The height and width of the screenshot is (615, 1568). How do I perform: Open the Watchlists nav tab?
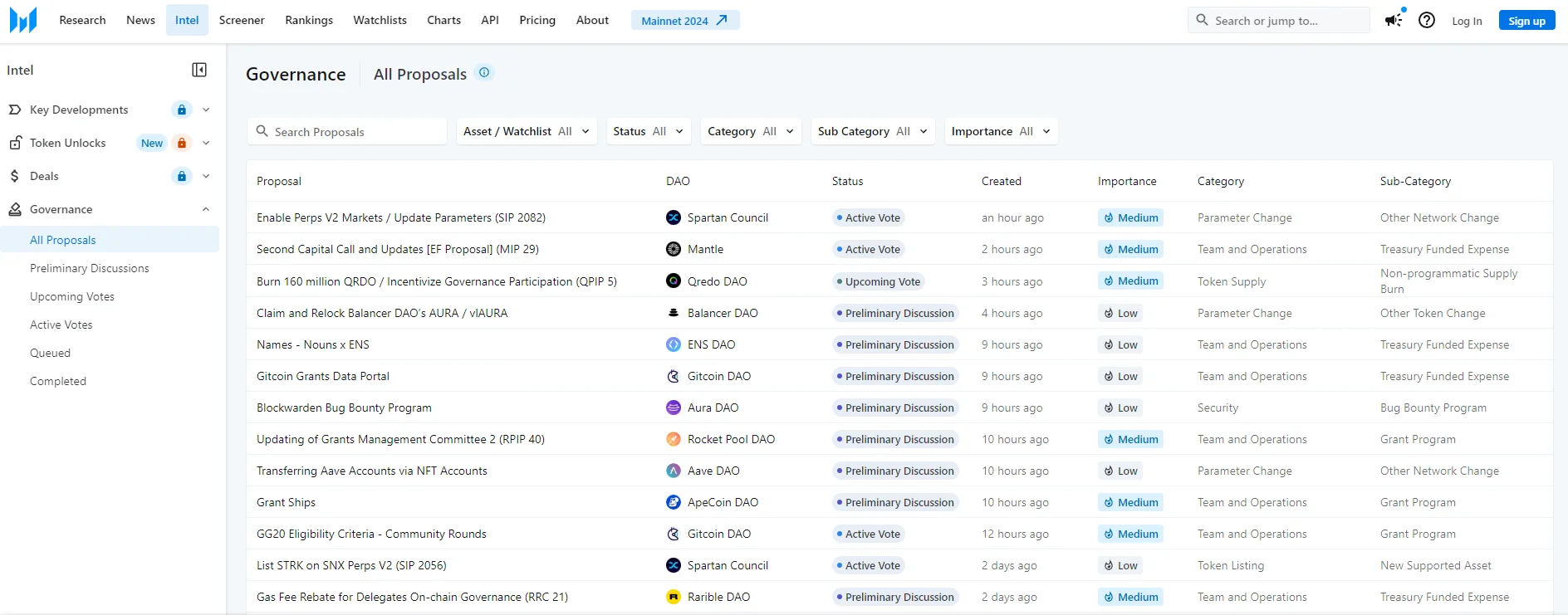pos(380,20)
